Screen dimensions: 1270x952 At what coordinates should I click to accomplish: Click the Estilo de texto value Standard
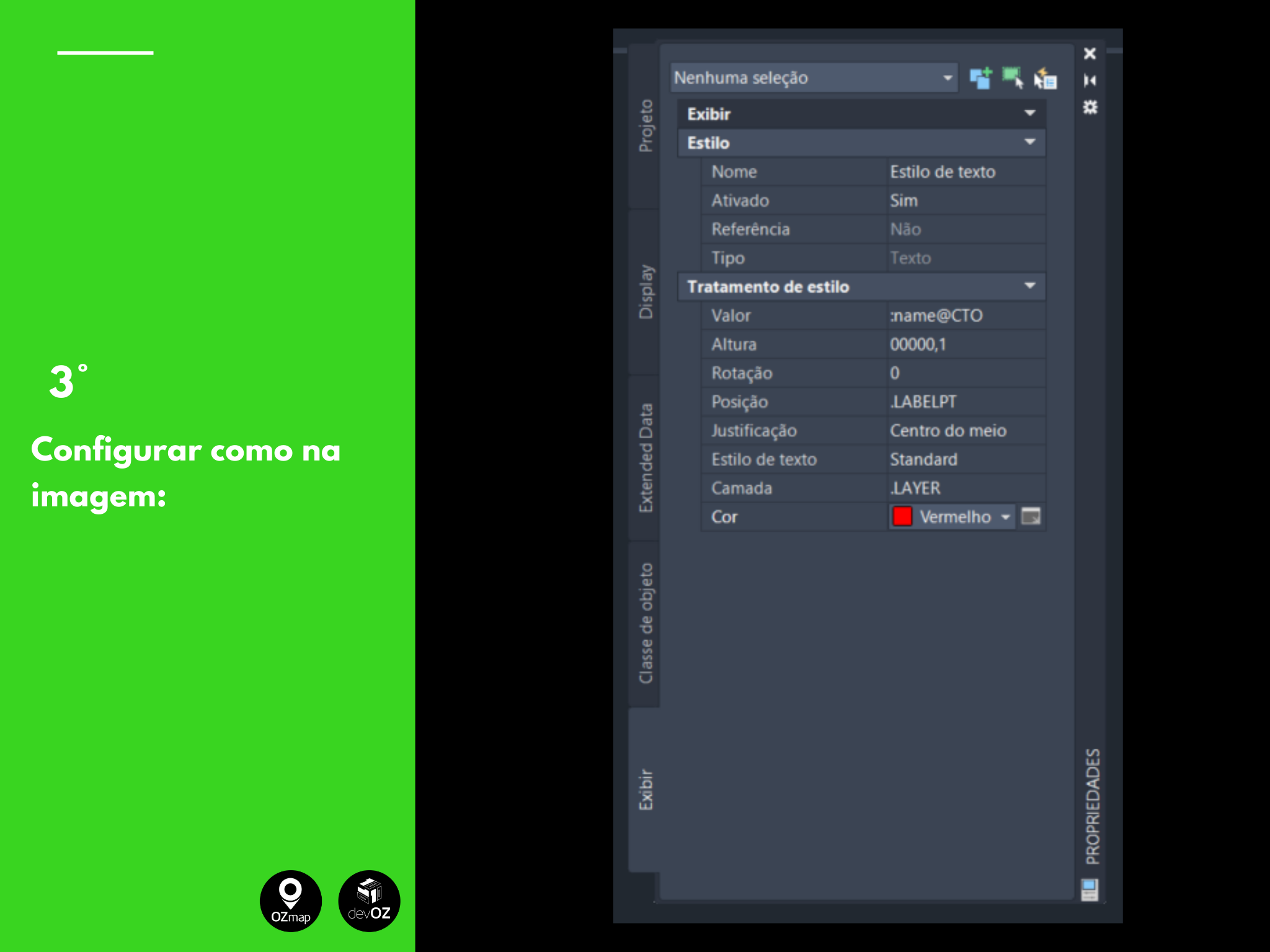coord(966,459)
